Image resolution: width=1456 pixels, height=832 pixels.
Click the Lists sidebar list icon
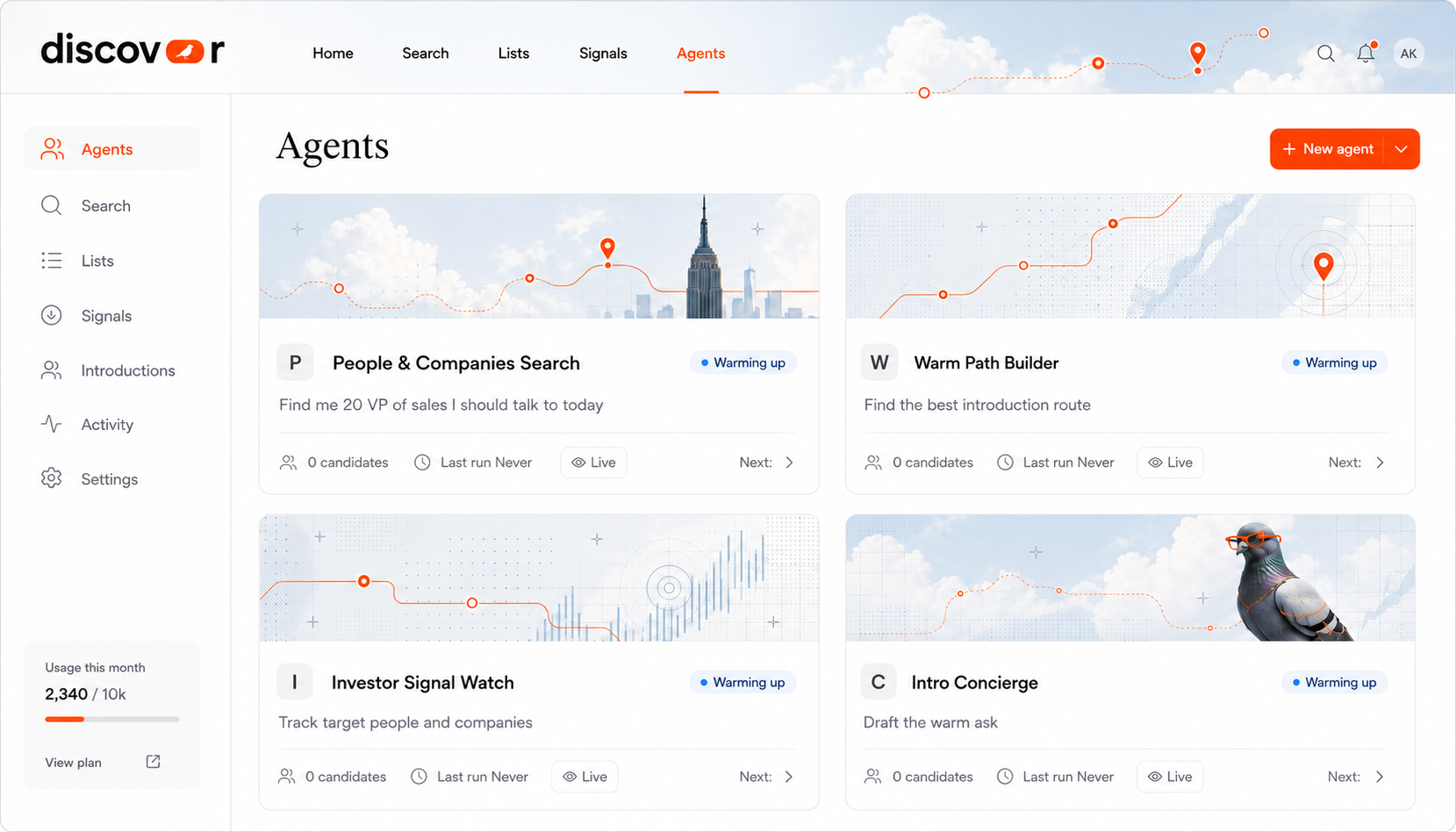52,261
